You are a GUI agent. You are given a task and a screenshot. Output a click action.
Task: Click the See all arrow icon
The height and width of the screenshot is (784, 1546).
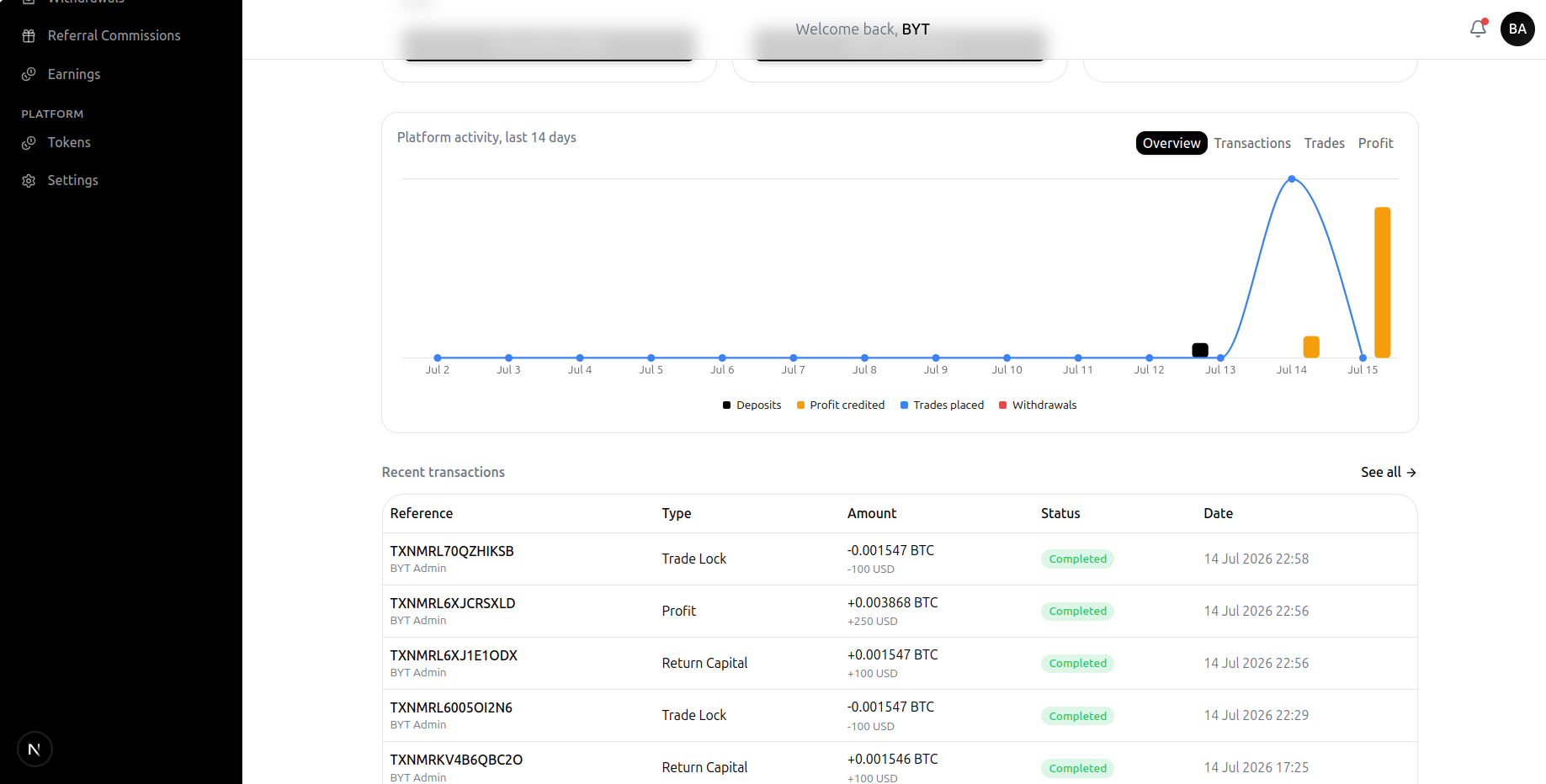[x=1411, y=473]
